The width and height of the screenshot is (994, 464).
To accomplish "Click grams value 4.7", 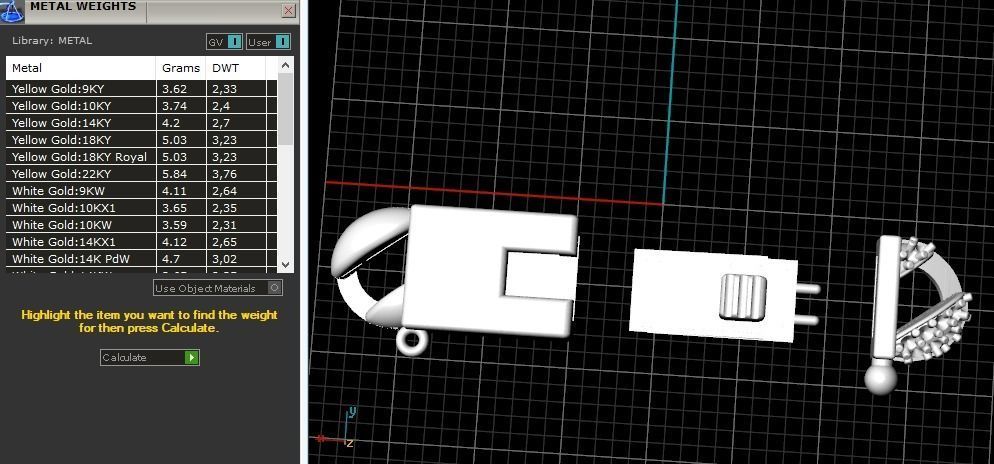I will 170,259.
